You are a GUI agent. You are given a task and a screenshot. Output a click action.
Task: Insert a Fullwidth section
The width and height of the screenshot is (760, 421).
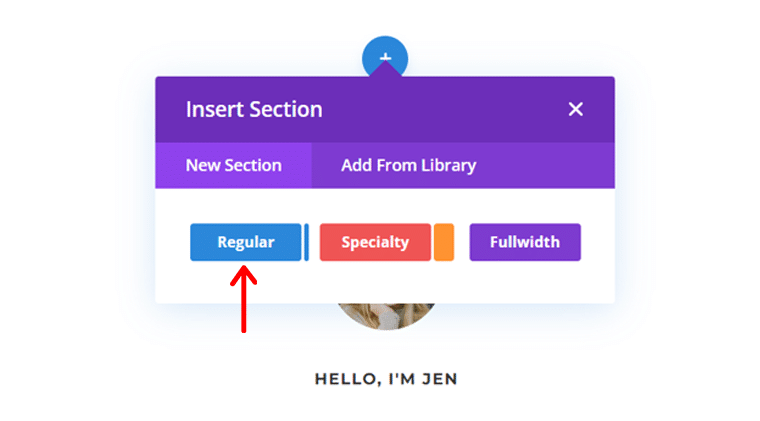coord(525,242)
